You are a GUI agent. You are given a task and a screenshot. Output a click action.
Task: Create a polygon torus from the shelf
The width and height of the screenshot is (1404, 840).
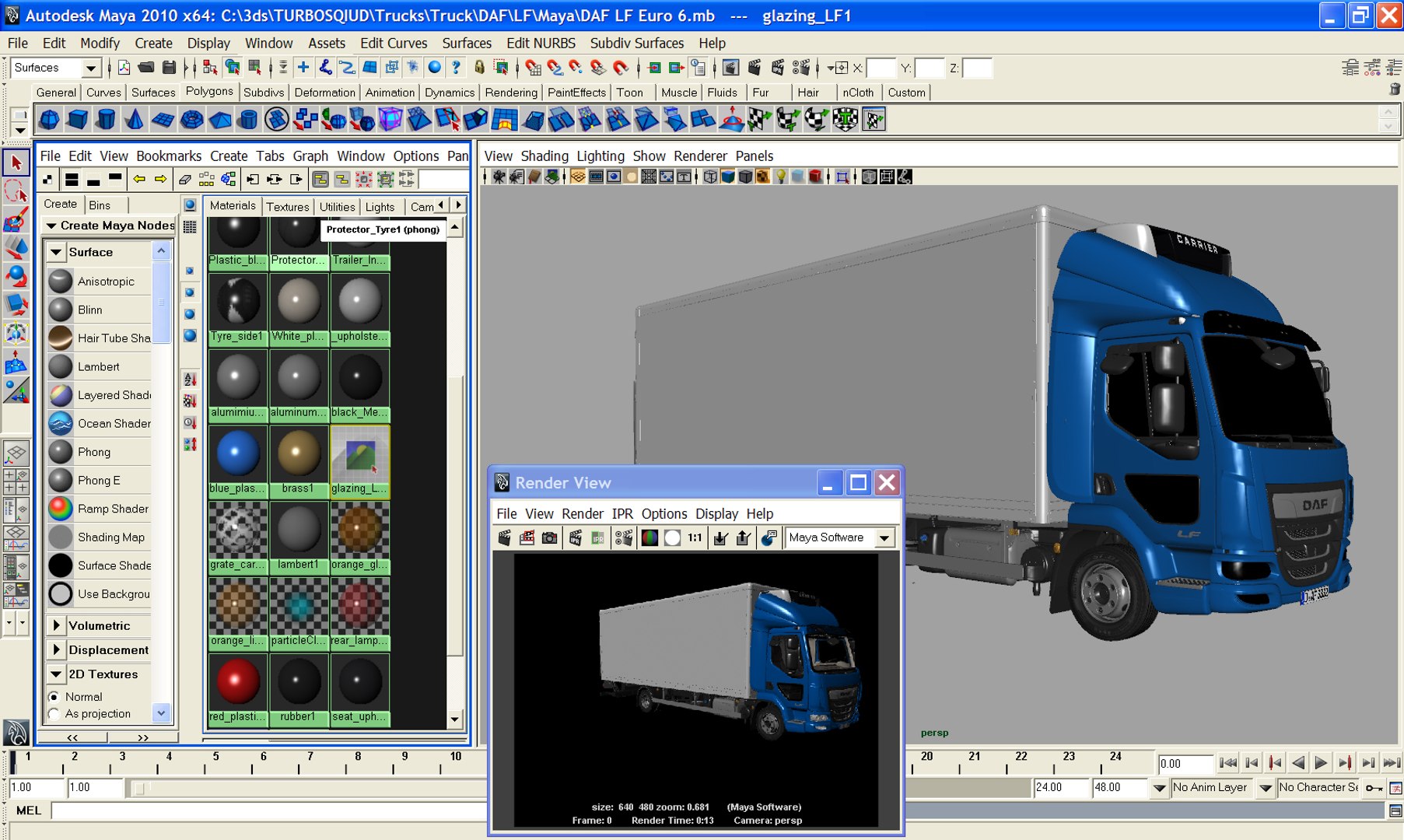click(191, 120)
